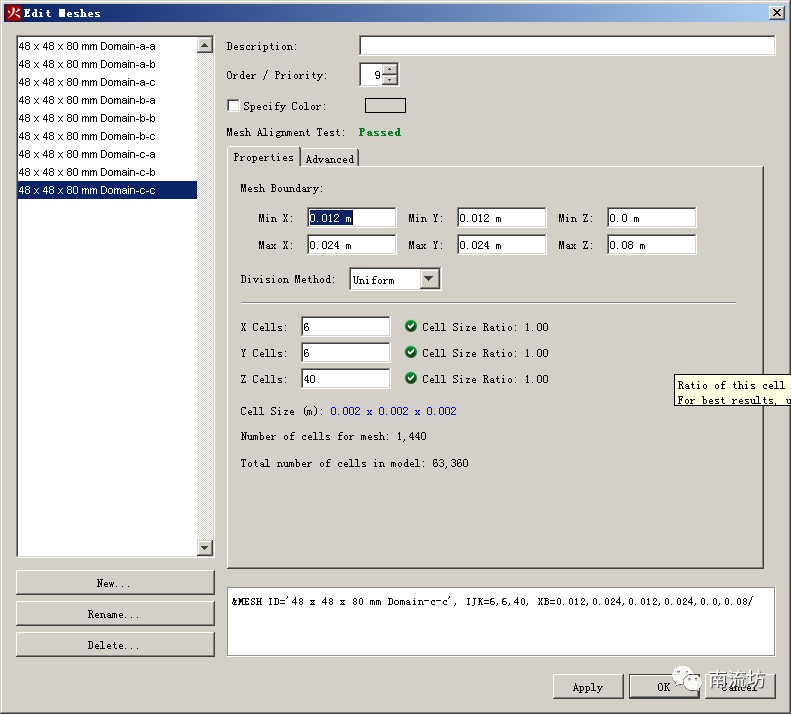
Task: Click the PyroSim flame icon in title bar
Action: click(x=13, y=13)
